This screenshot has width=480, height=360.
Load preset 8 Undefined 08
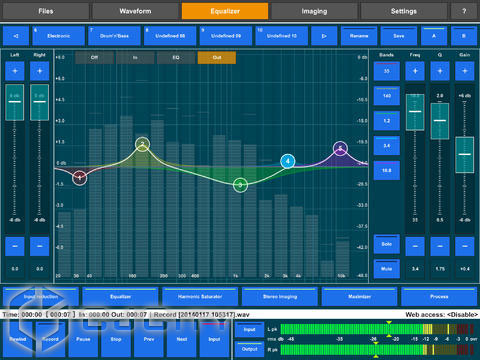tap(170, 36)
